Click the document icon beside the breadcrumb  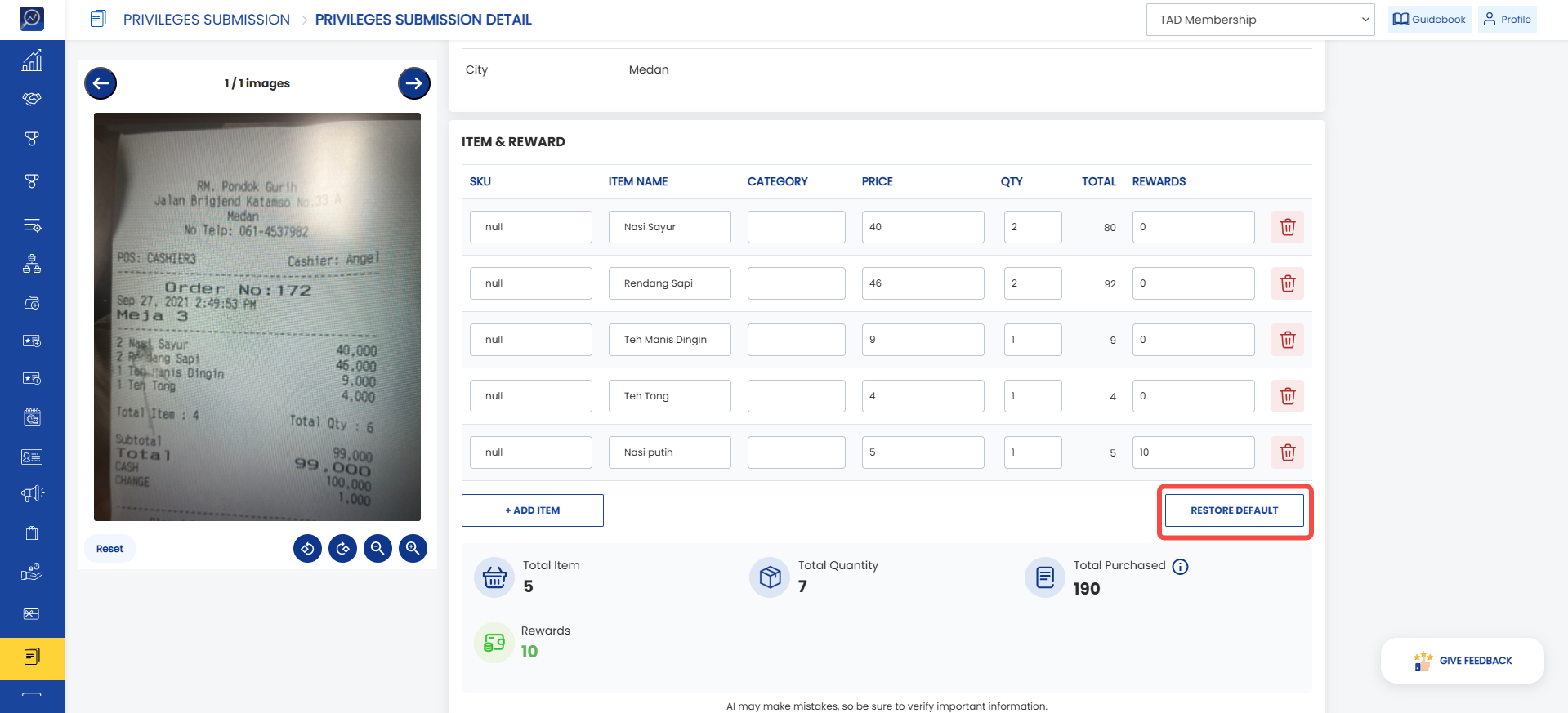[x=98, y=19]
